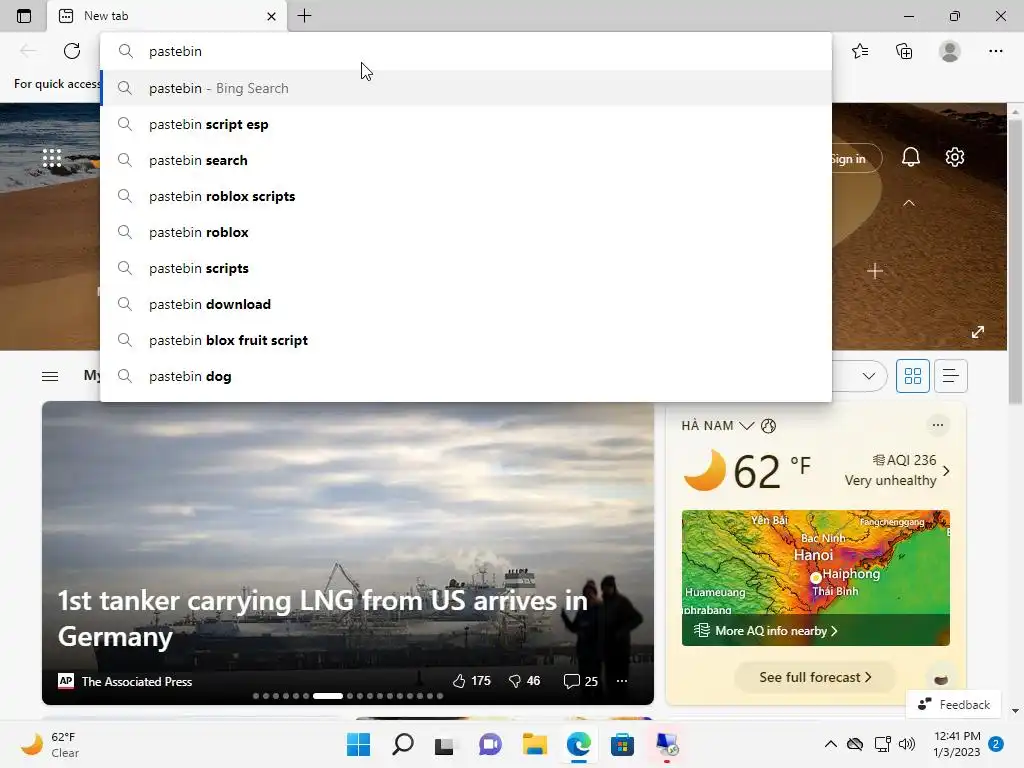This screenshot has height=768, width=1024.
Task: Switch feed to list view
Action: 951,376
